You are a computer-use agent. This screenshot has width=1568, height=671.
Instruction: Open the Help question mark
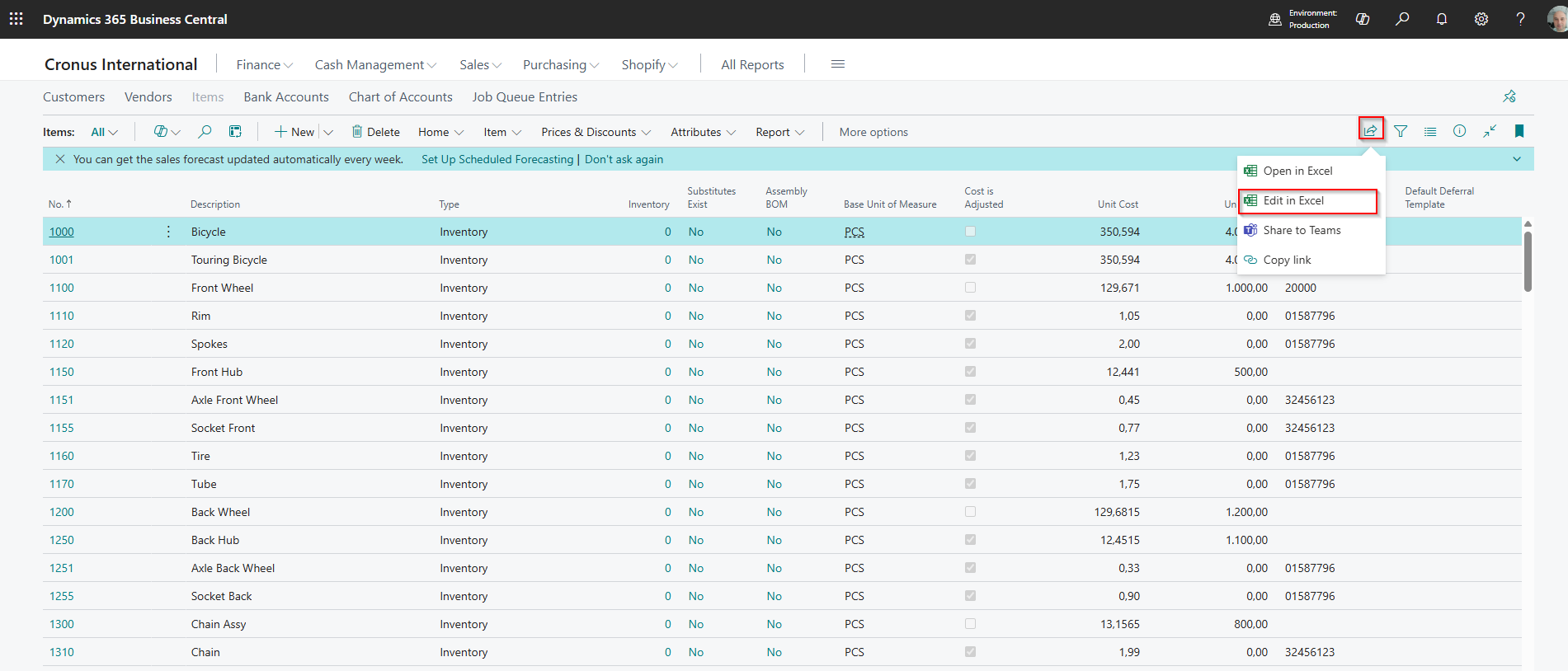click(1520, 19)
